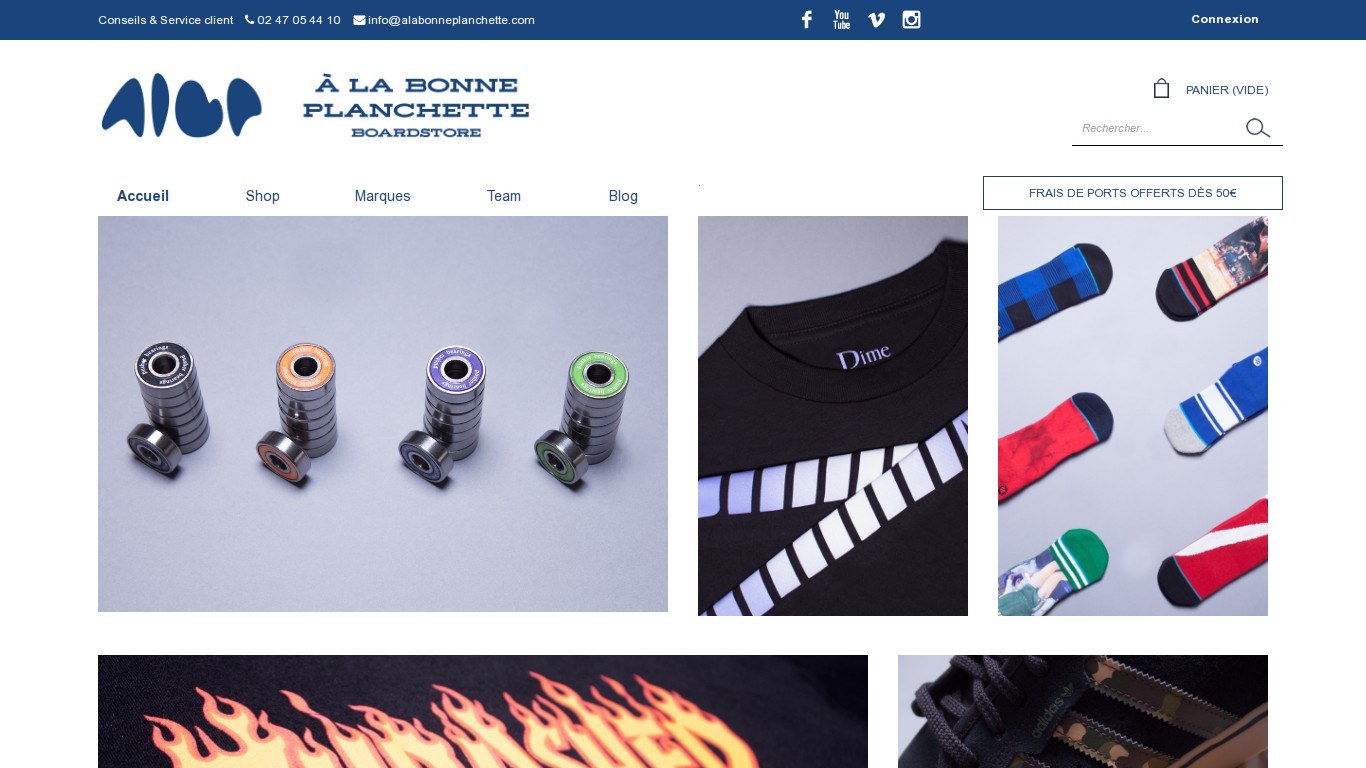Open the Blog menu item

tap(623, 196)
